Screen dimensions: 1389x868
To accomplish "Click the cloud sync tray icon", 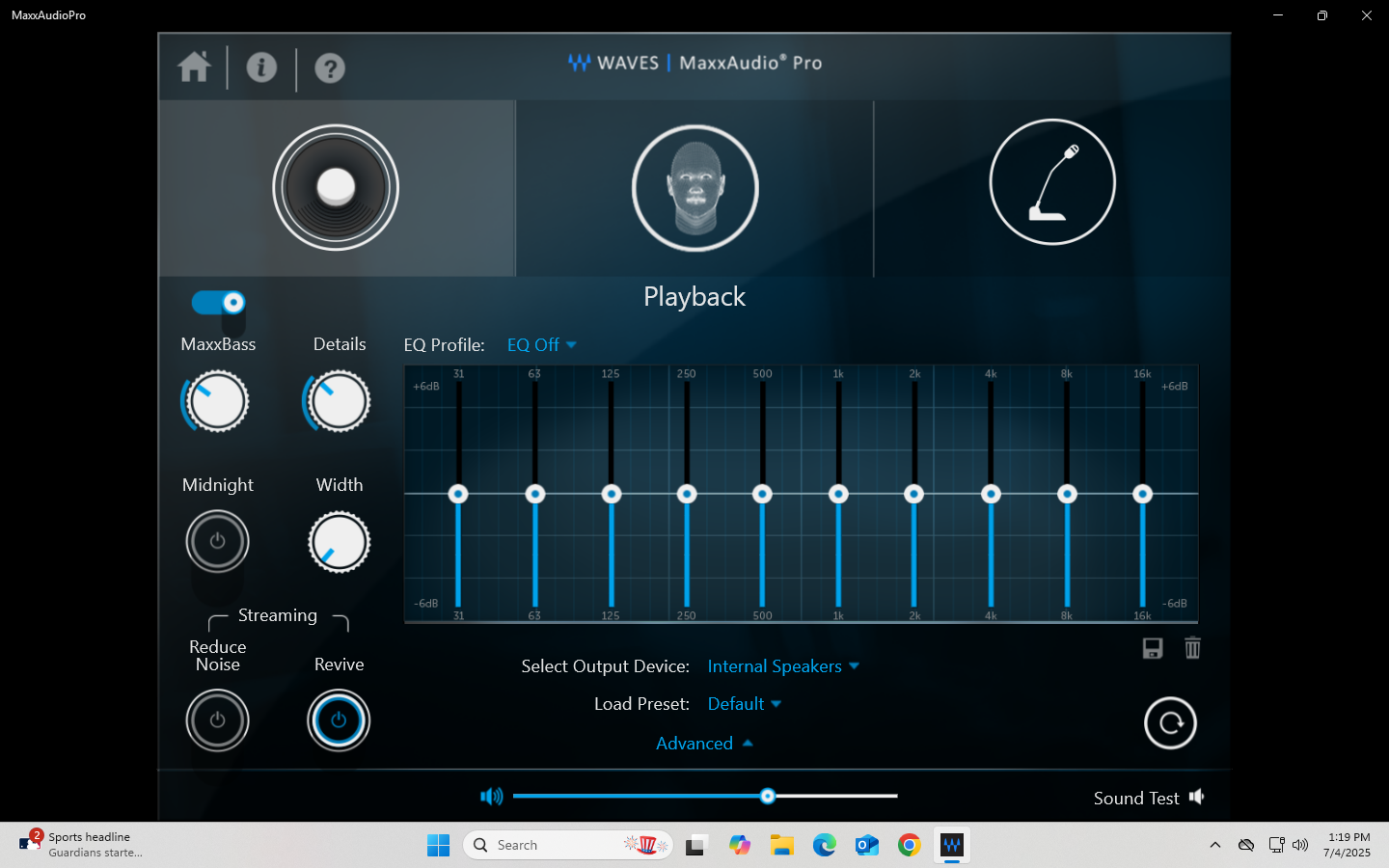I will coord(1246,845).
